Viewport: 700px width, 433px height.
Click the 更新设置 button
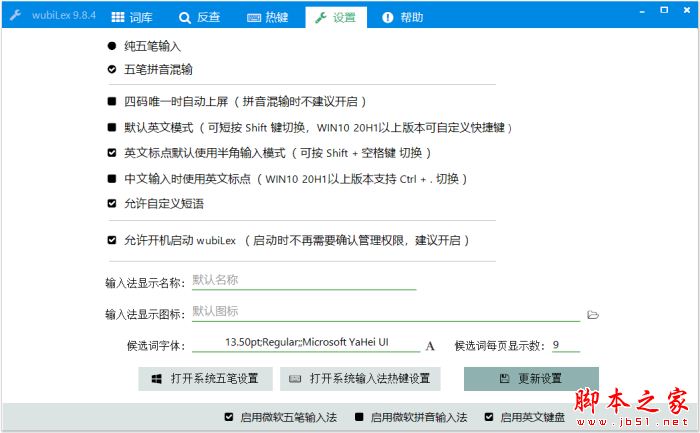click(x=531, y=379)
